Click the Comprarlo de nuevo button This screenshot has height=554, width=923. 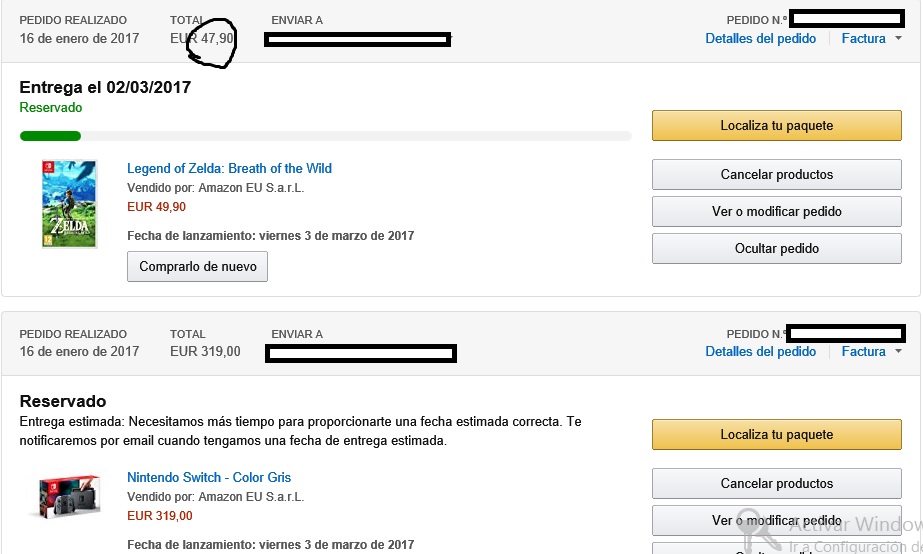(197, 267)
